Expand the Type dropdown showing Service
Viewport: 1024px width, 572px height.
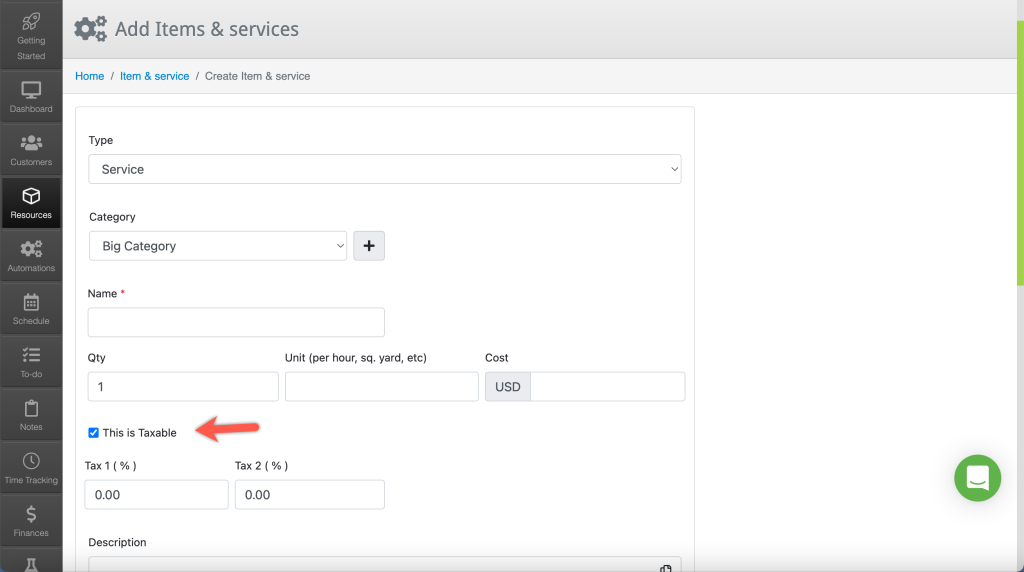[x=385, y=169]
